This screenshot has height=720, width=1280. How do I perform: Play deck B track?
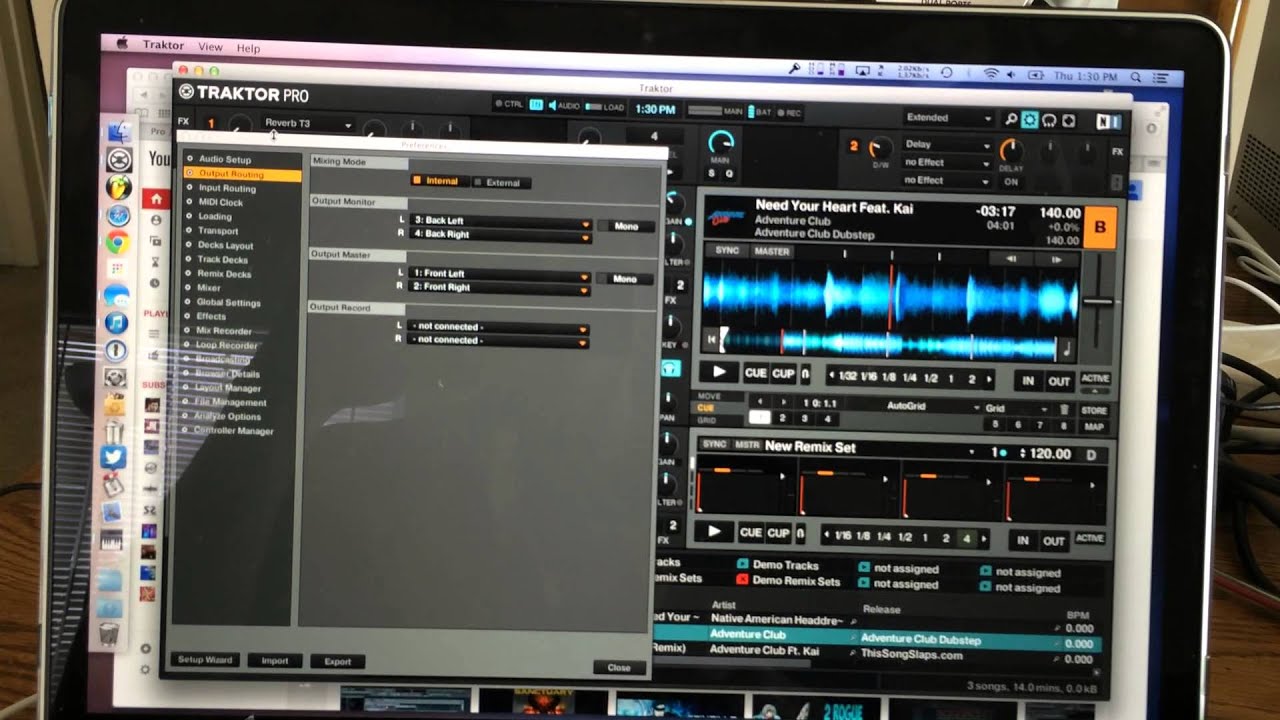click(719, 372)
